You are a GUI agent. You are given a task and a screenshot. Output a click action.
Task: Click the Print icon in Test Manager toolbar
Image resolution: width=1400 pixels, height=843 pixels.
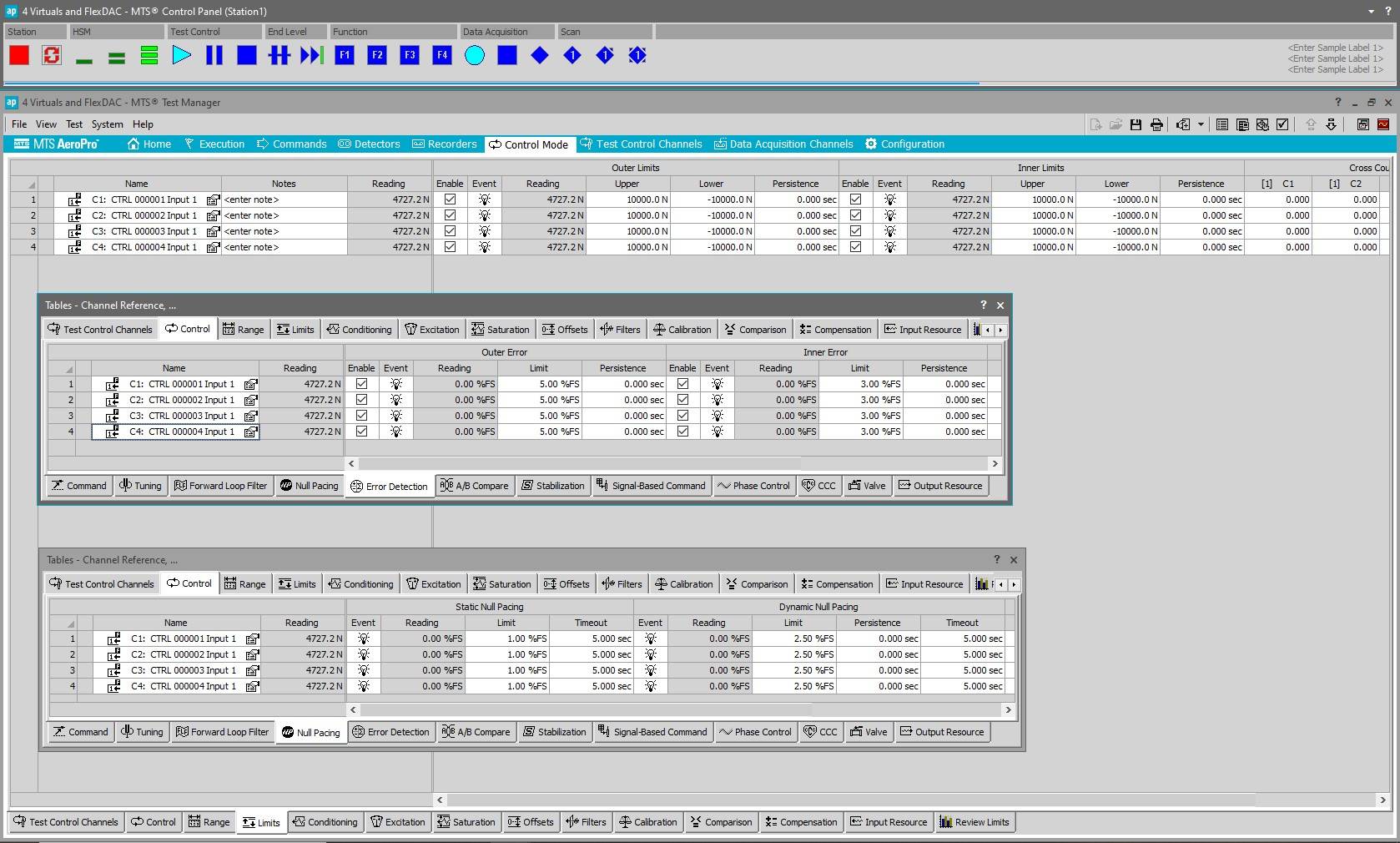pyautogui.click(x=1156, y=124)
